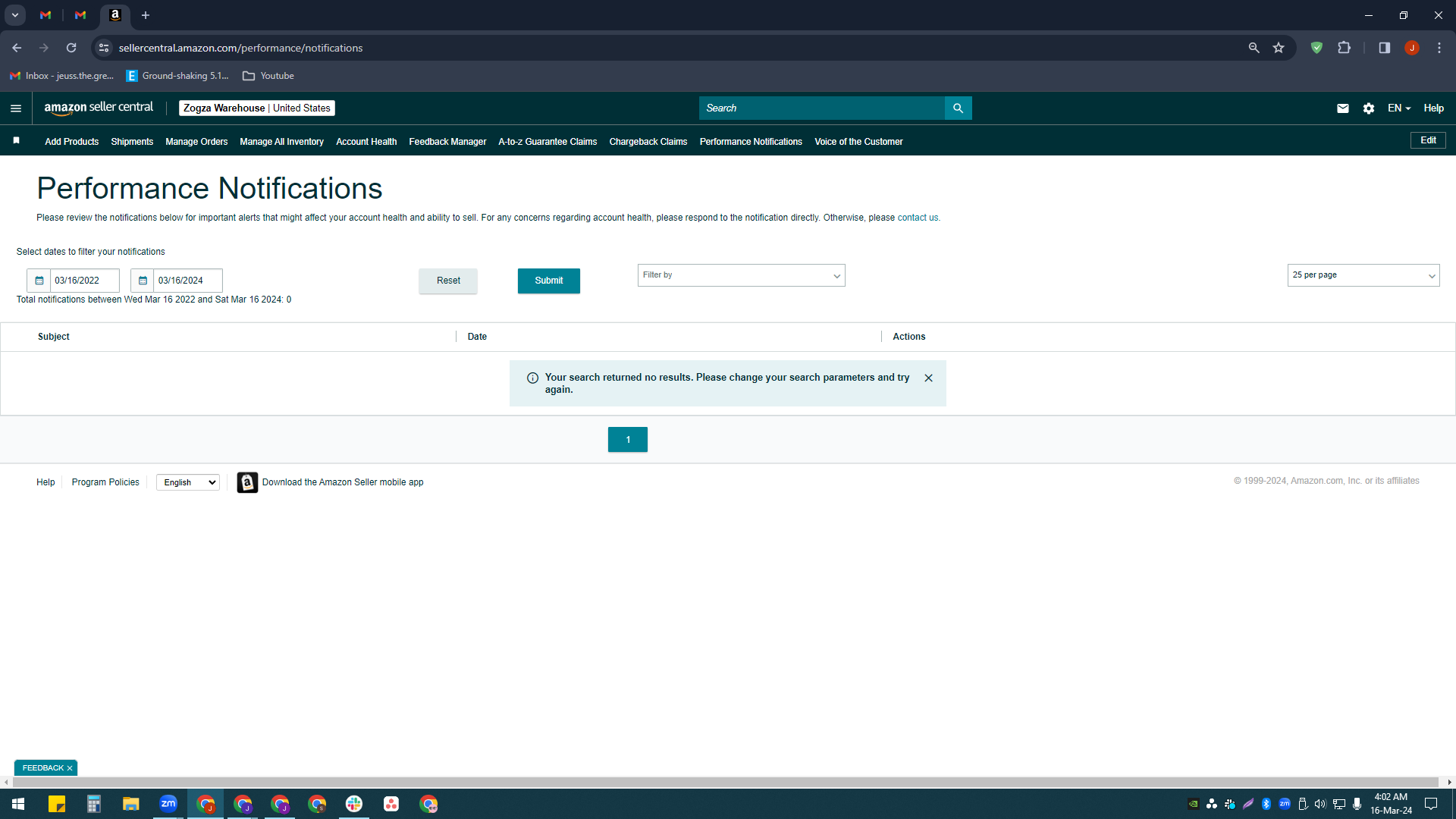Open a new browser tab
1456x819 pixels.
(x=146, y=15)
